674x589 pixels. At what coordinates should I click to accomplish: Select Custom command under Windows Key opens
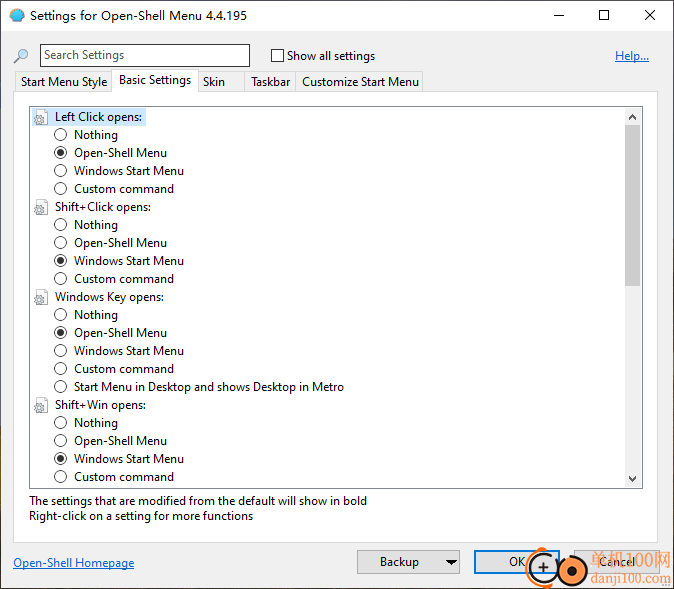61,369
